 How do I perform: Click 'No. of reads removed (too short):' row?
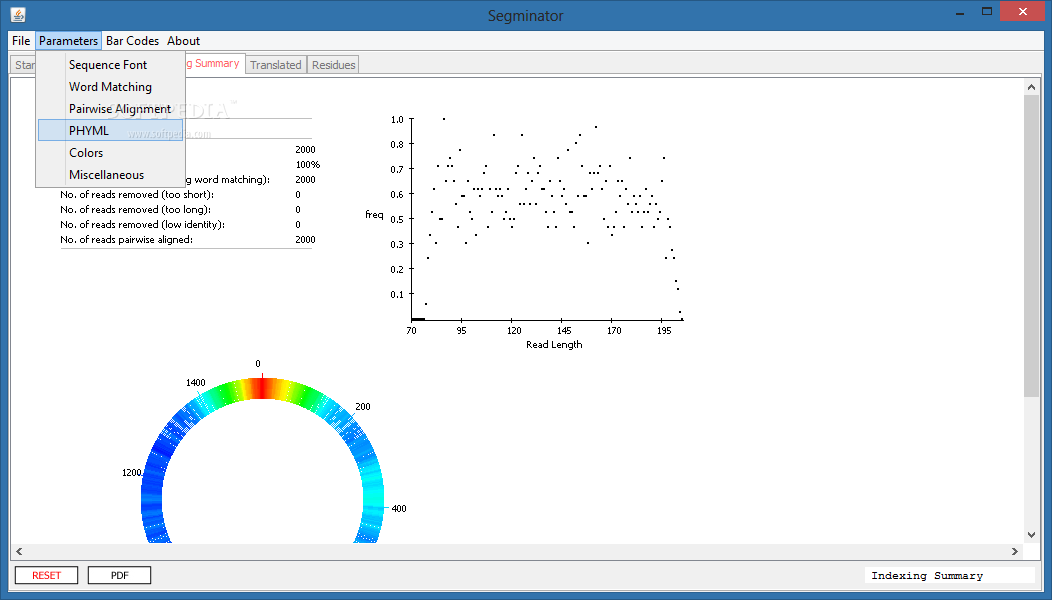pyautogui.click(x=186, y=195)
